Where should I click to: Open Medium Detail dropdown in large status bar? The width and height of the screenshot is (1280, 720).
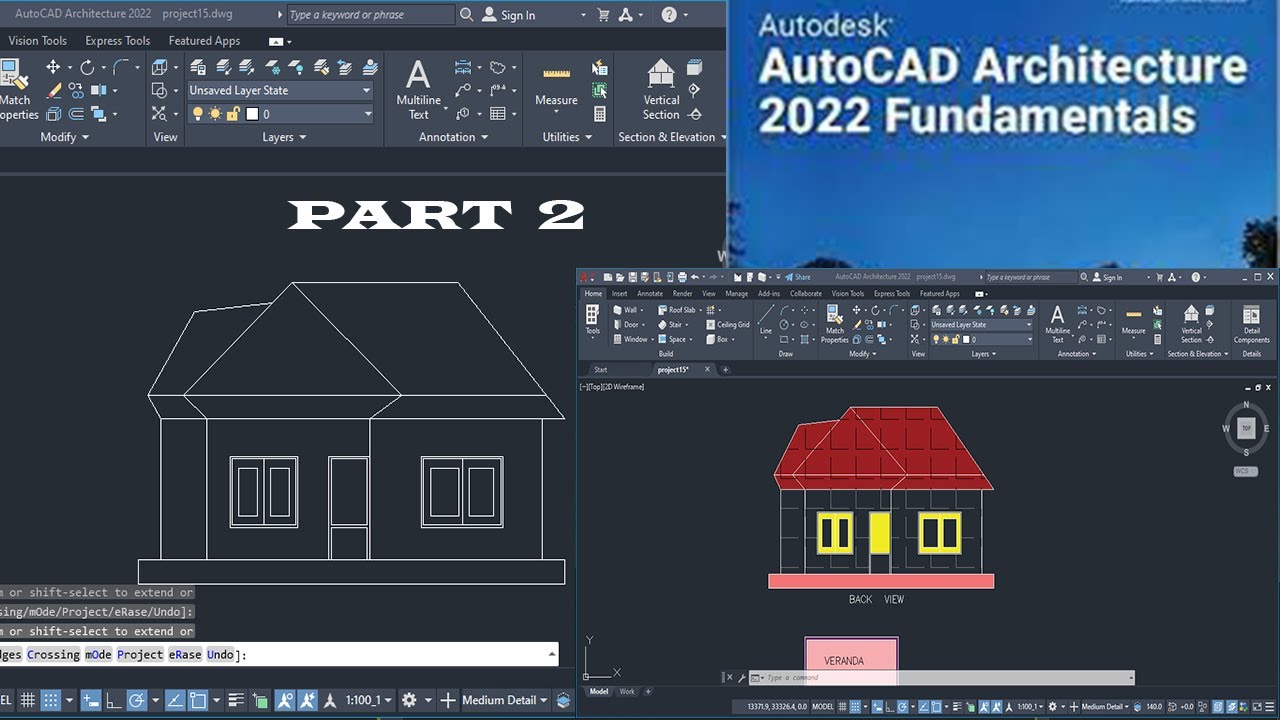505,700
